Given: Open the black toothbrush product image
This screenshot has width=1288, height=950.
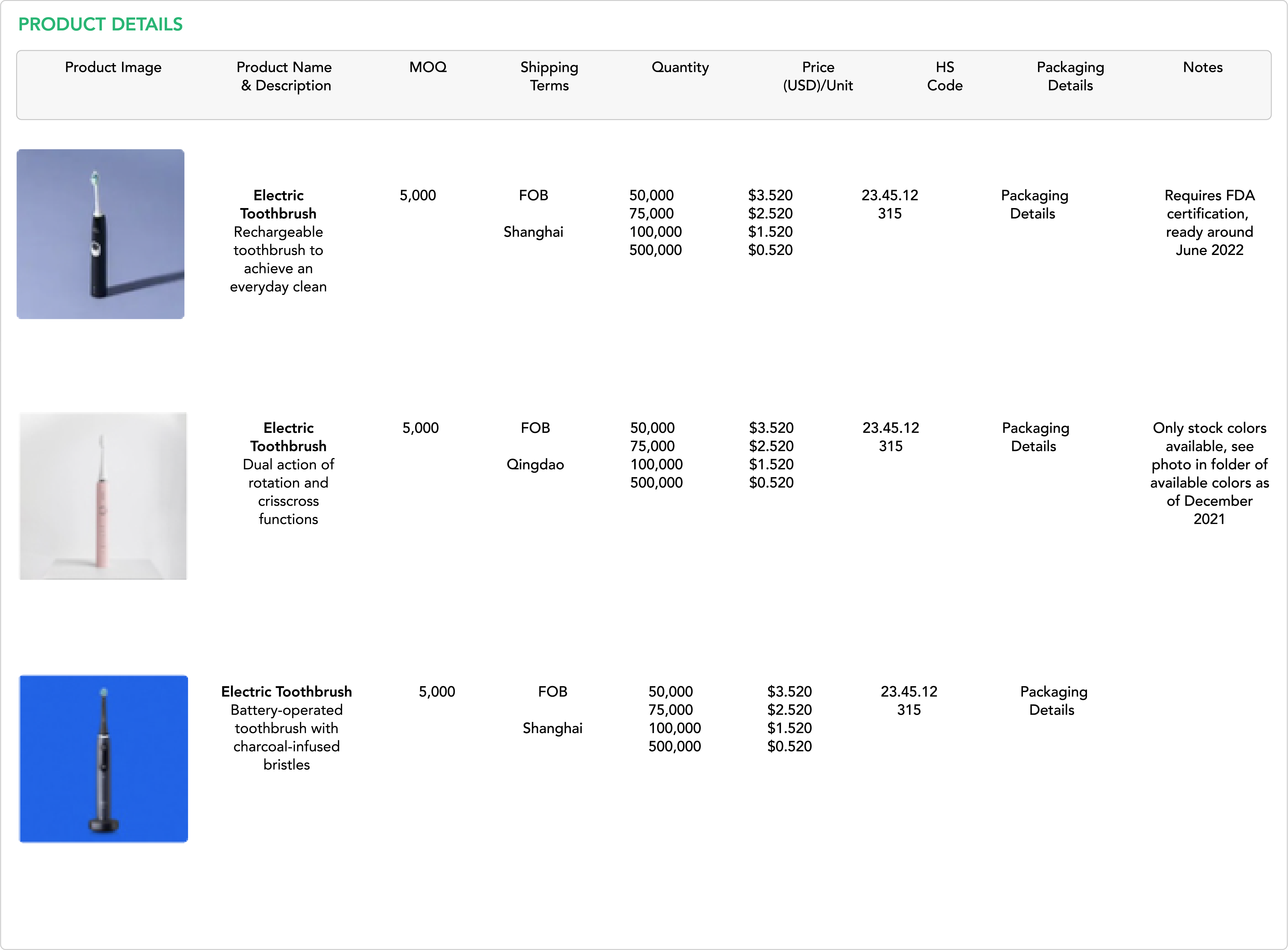Looking at the screenshot, I should coord(101,234).
